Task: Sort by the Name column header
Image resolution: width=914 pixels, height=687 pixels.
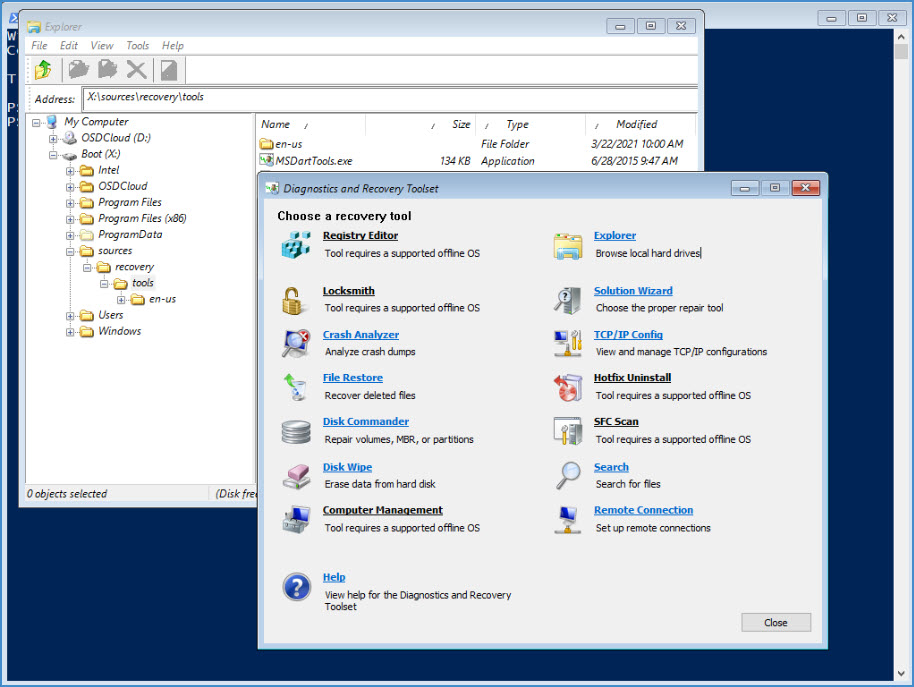Action: [x=310, y=124]
